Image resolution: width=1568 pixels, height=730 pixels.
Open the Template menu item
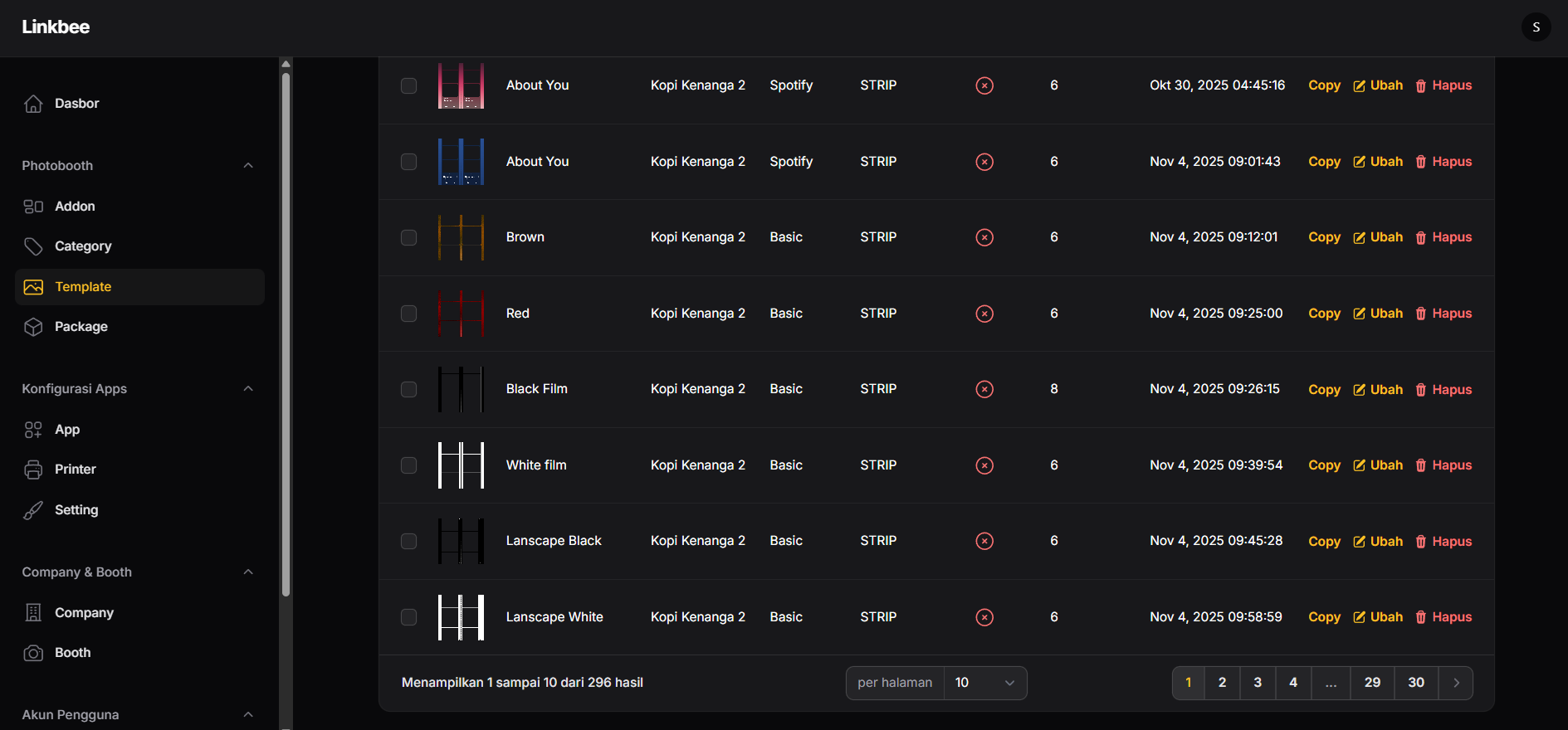pos(139,287)
